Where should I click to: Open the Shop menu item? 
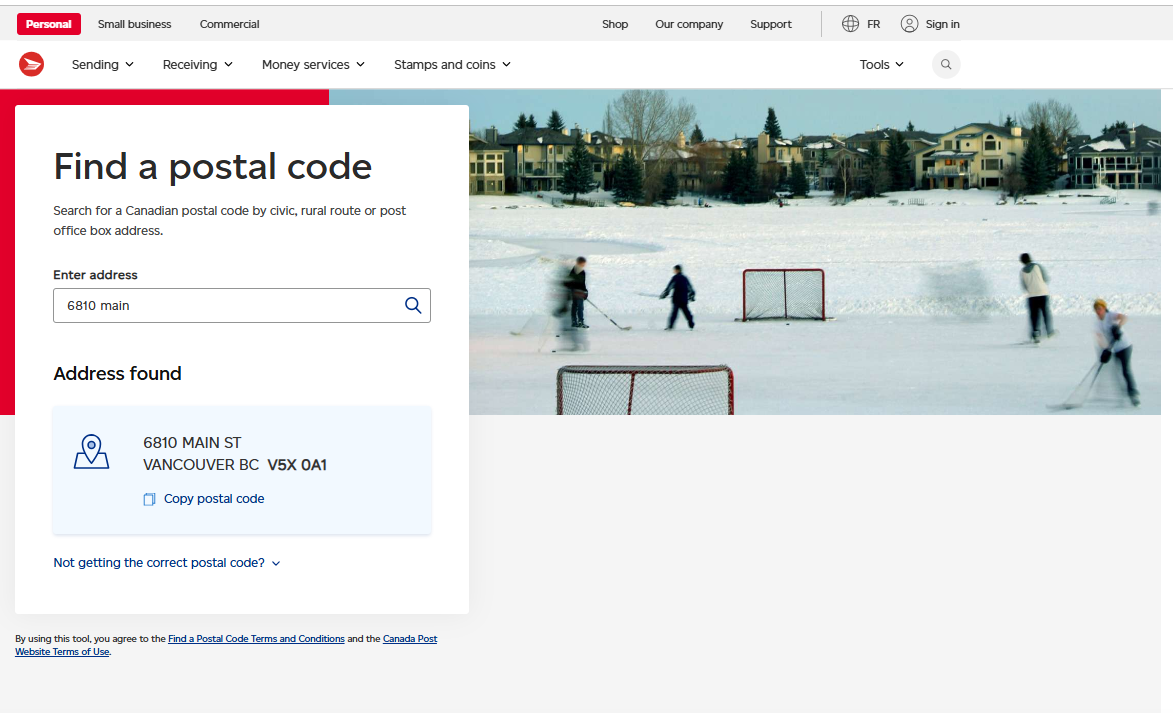(x=615, y=24)
